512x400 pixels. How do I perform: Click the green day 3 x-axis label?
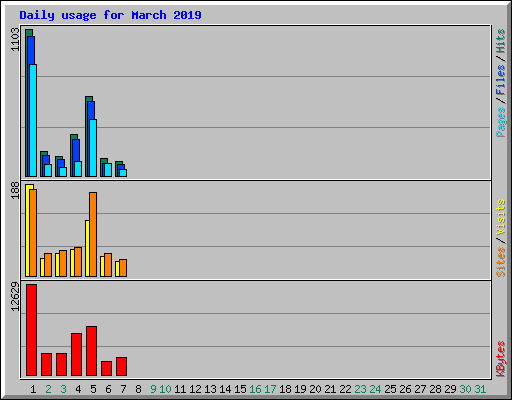63,389
